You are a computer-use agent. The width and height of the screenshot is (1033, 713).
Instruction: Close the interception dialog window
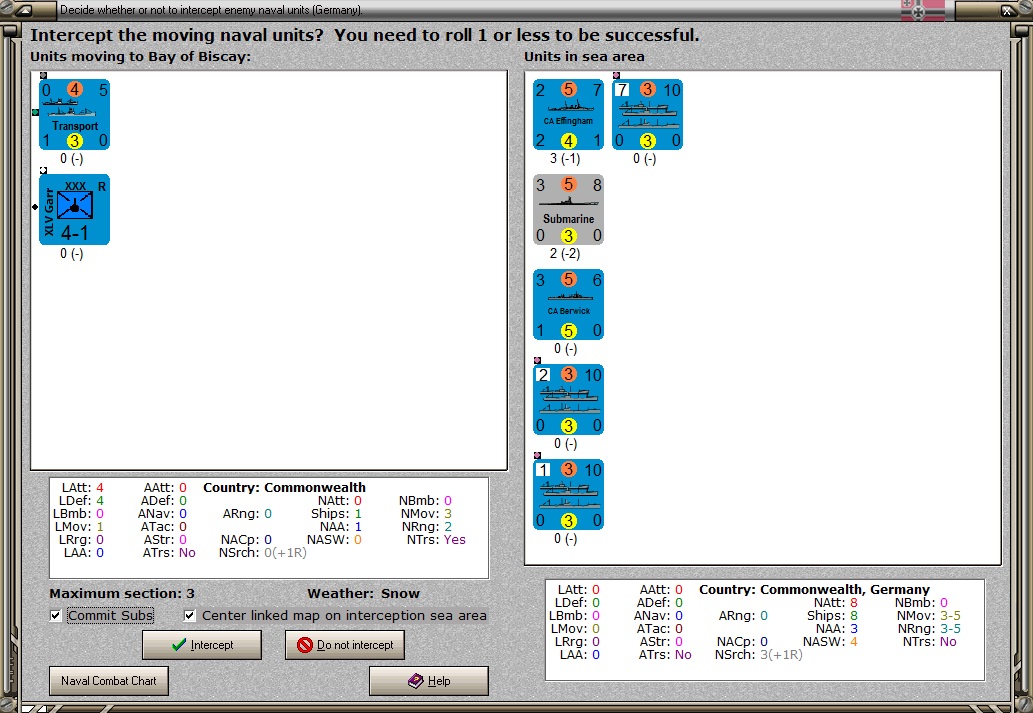click(x=1007, y=11)
